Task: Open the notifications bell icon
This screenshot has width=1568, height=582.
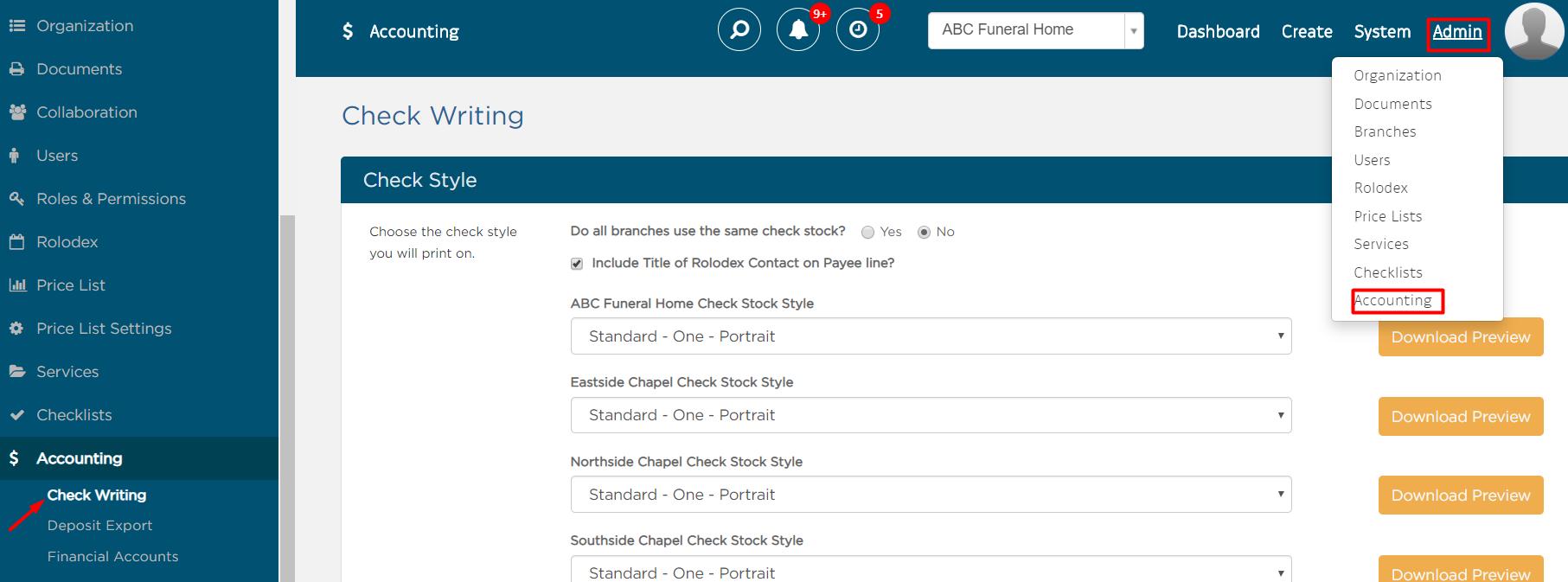Action: point(798,30)
